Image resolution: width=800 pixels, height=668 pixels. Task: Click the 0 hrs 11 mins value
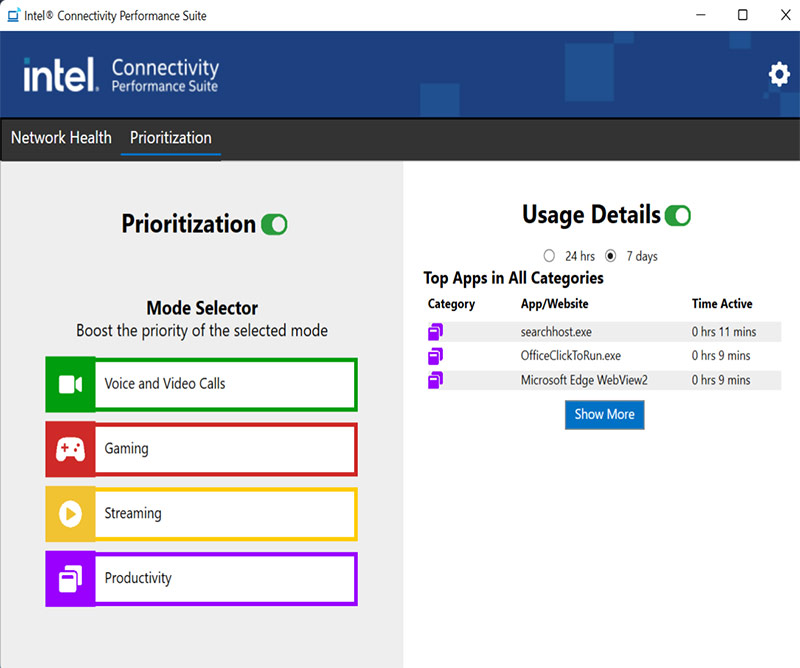click(x=724, y=332)
